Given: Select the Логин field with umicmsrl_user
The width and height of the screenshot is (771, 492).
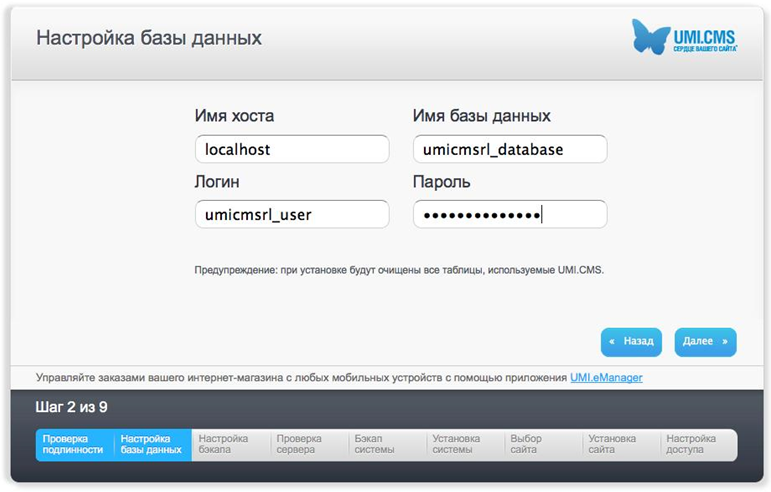Looking at the screenshot, I should 291,214.
